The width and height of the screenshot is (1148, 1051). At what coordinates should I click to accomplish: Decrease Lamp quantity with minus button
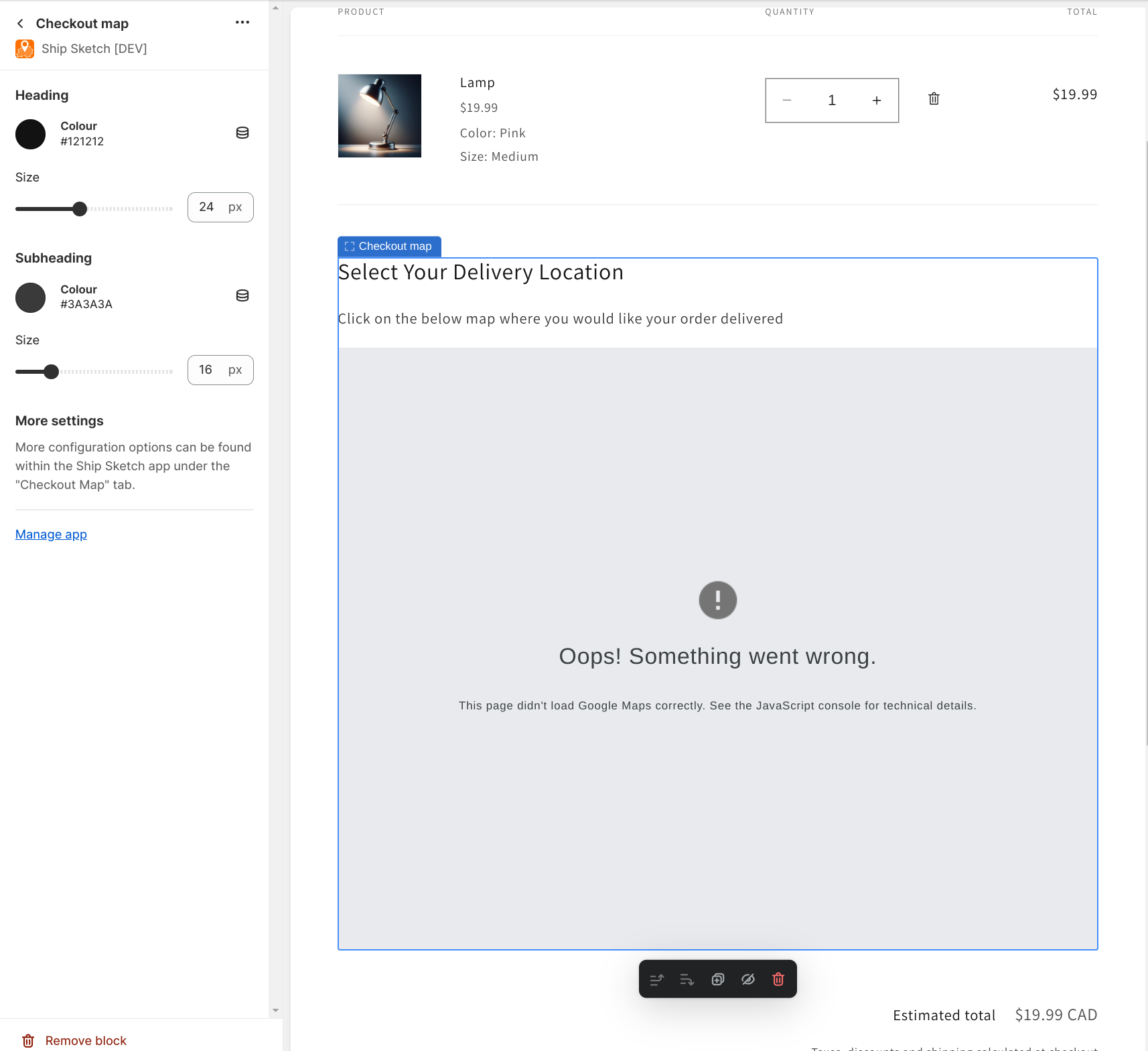[x=787, y=100]
